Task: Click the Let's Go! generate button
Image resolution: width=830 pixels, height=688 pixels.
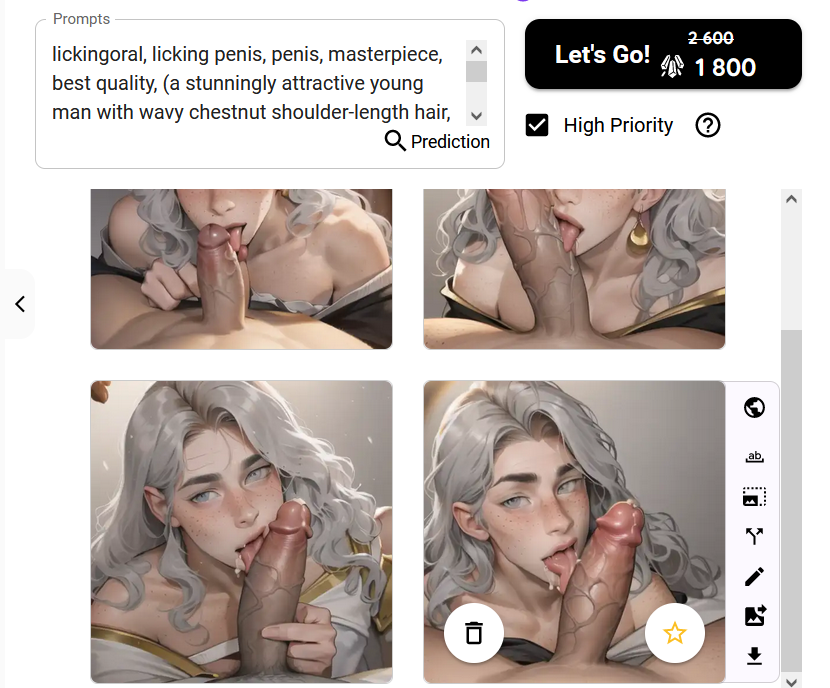Action: pyautogui.click(x=663, y=54)
